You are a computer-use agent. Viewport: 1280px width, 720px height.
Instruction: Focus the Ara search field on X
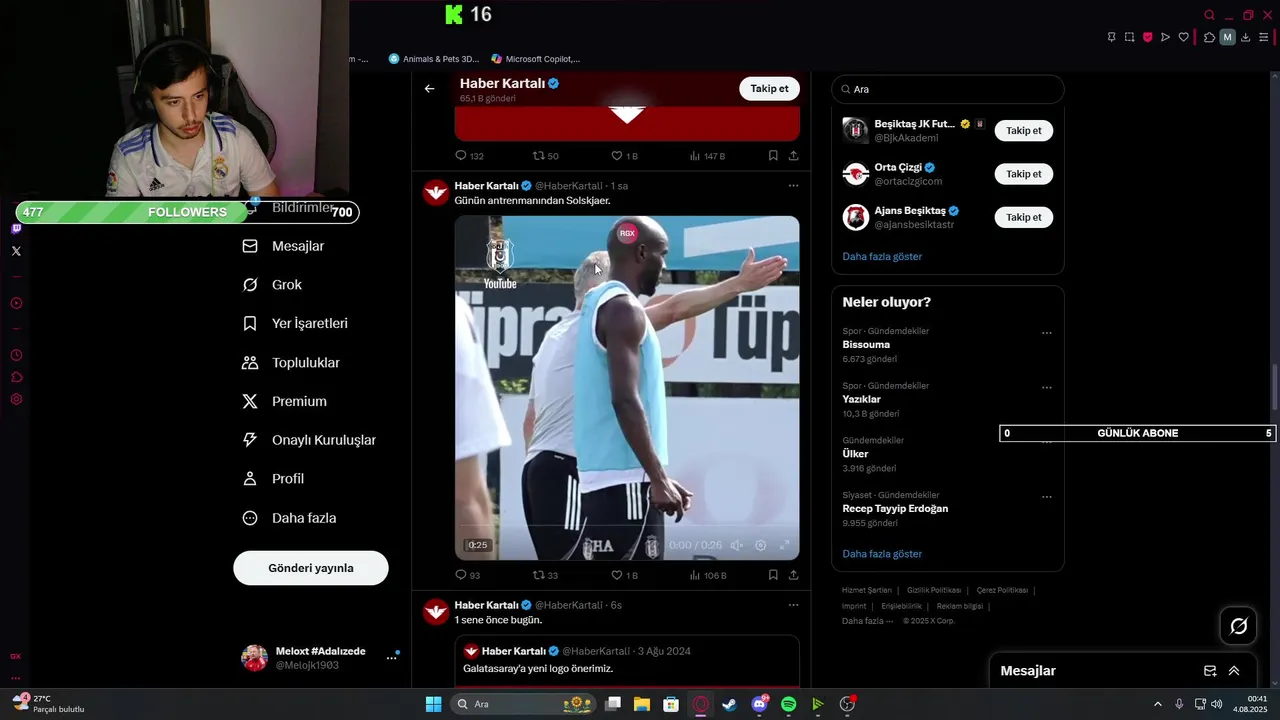click(948, 89)
